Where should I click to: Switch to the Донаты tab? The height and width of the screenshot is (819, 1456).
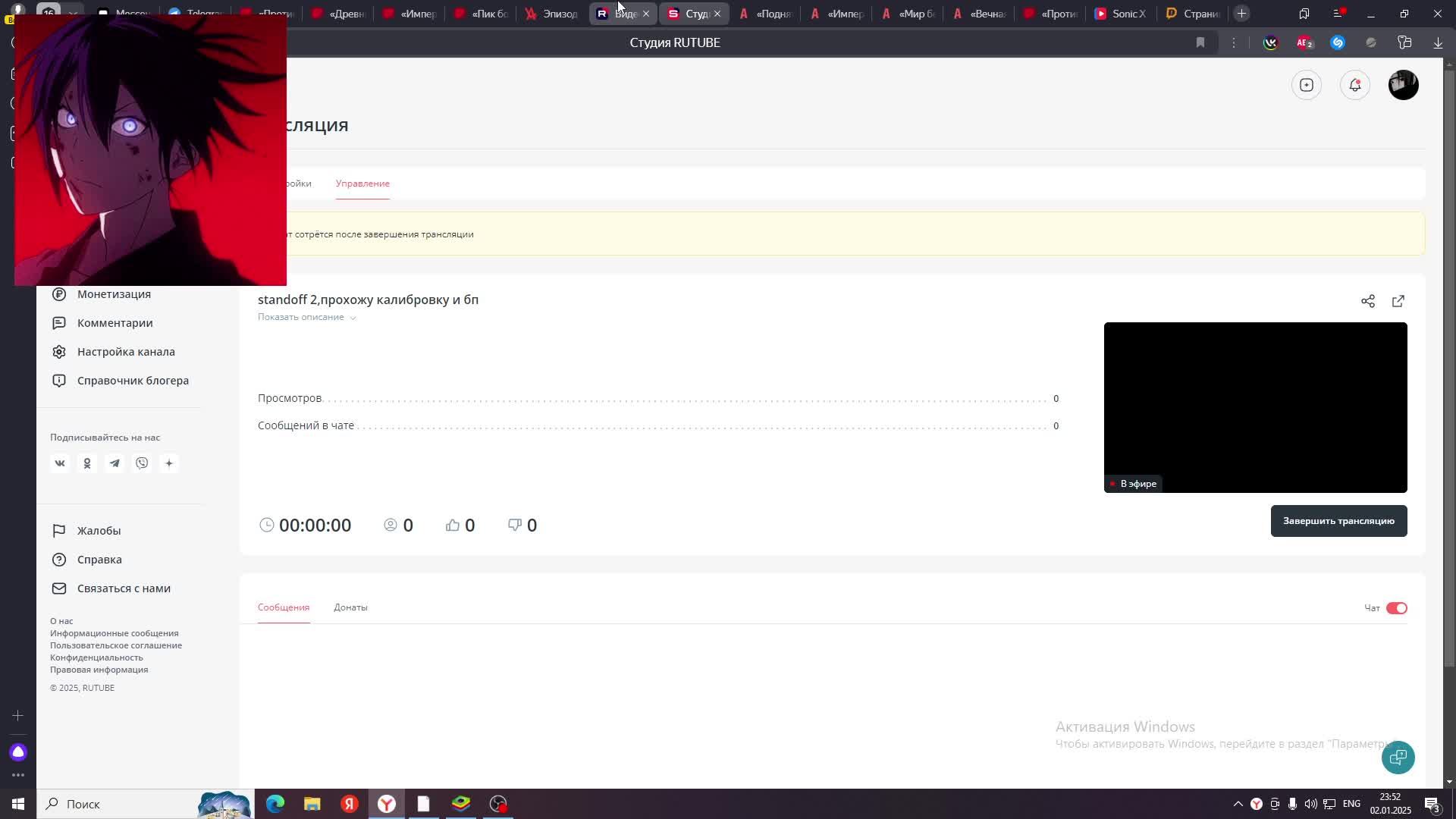[350, 607]
